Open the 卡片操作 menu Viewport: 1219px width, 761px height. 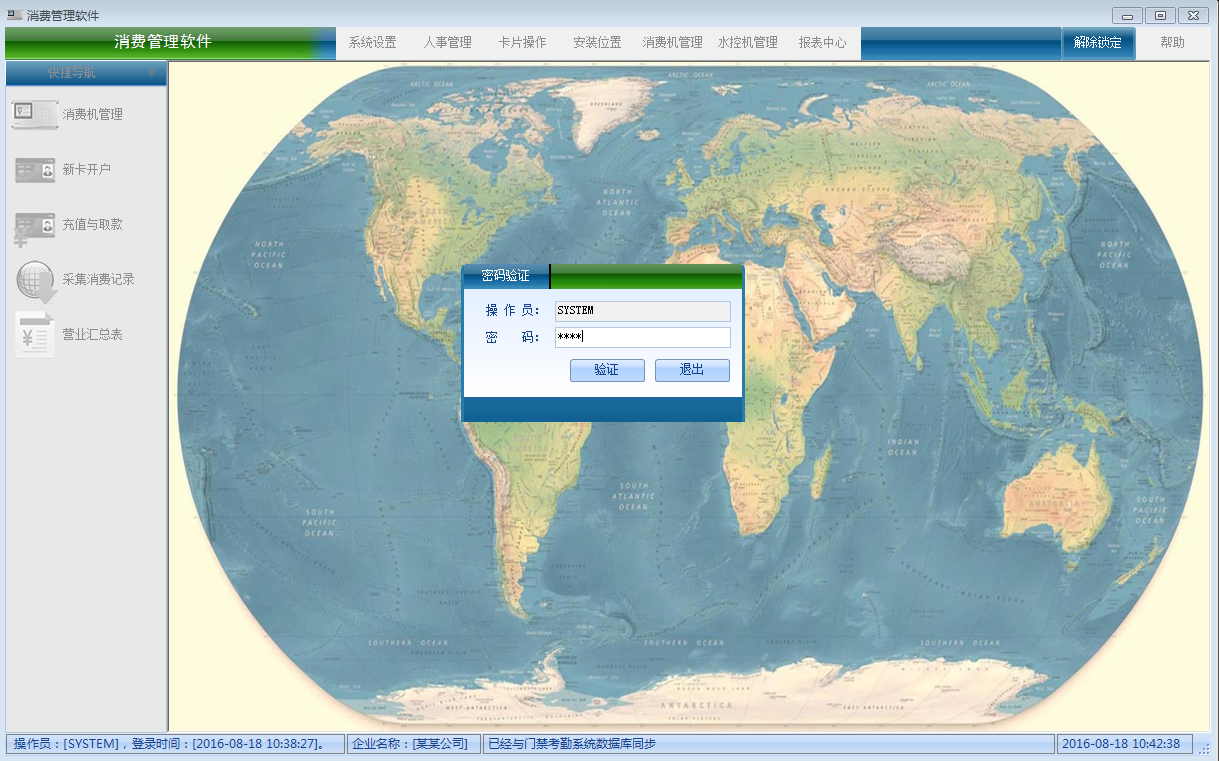(522, 43)
